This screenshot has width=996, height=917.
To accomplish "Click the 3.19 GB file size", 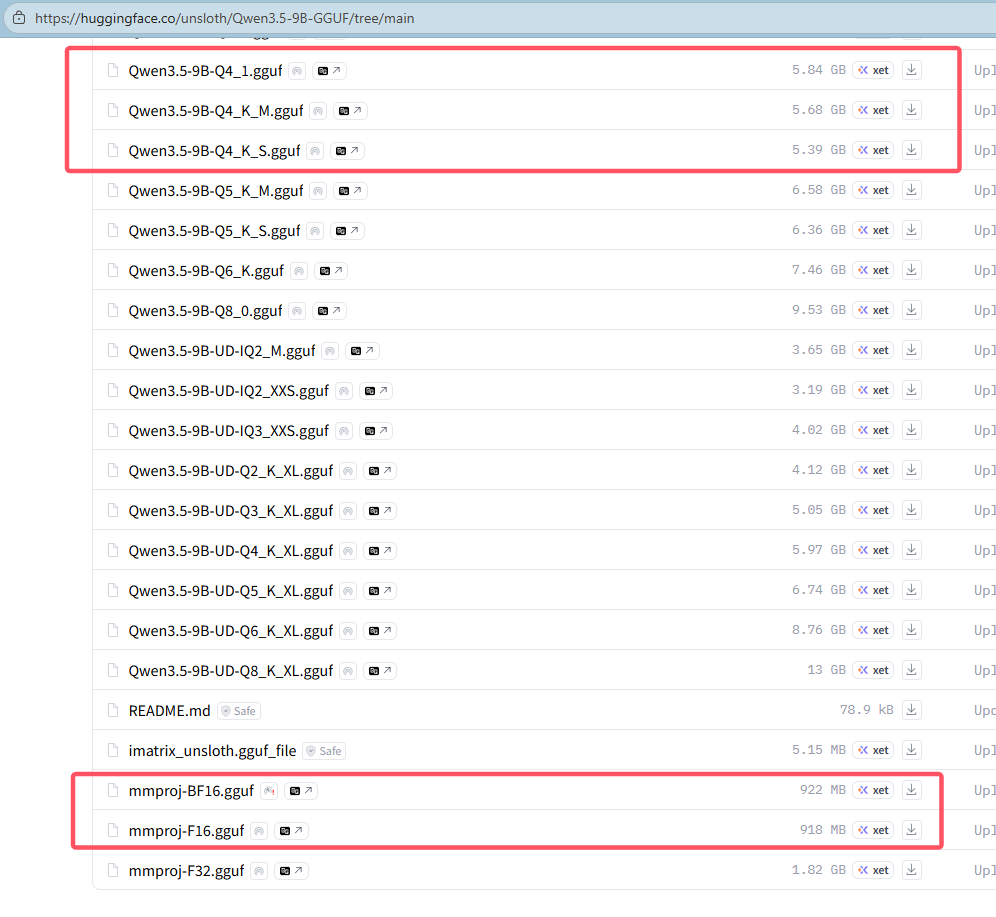I will point(818,390).
